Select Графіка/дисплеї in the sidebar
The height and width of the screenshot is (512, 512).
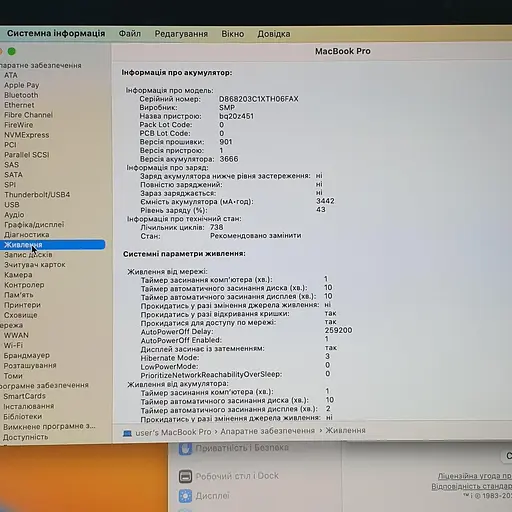click(34, 225)
